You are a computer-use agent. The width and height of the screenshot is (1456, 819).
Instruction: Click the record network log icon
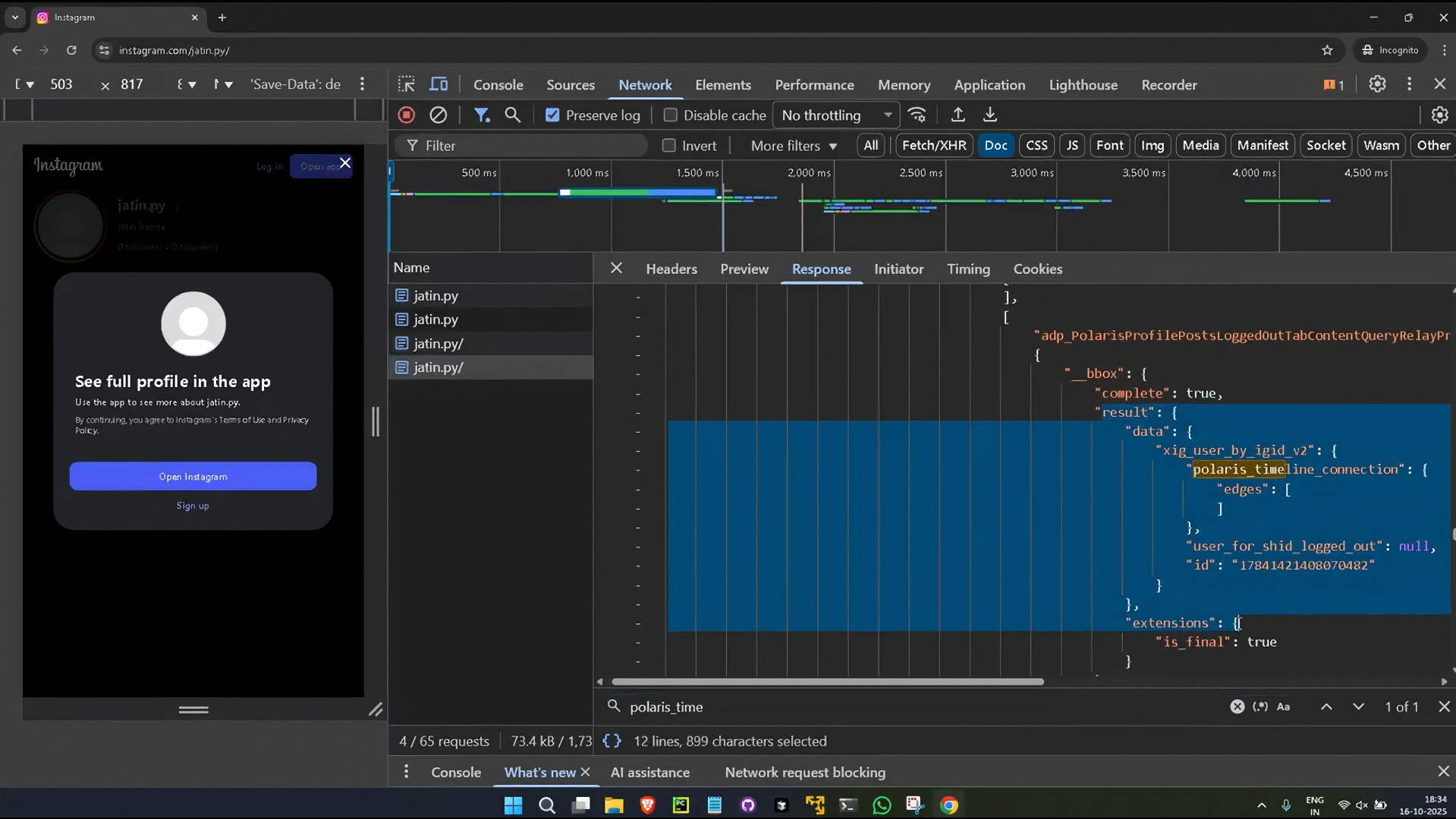[407, 115]
